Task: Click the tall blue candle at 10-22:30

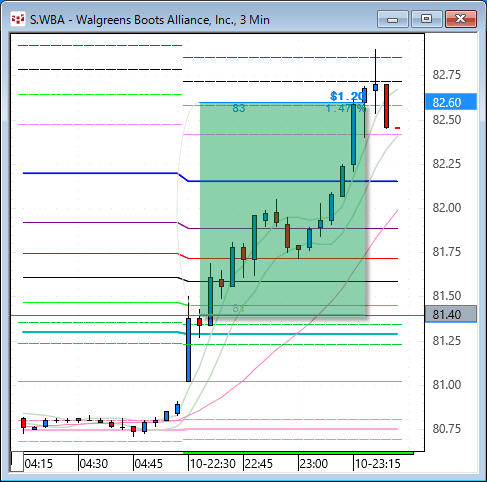Action: [x=188, y=350]
